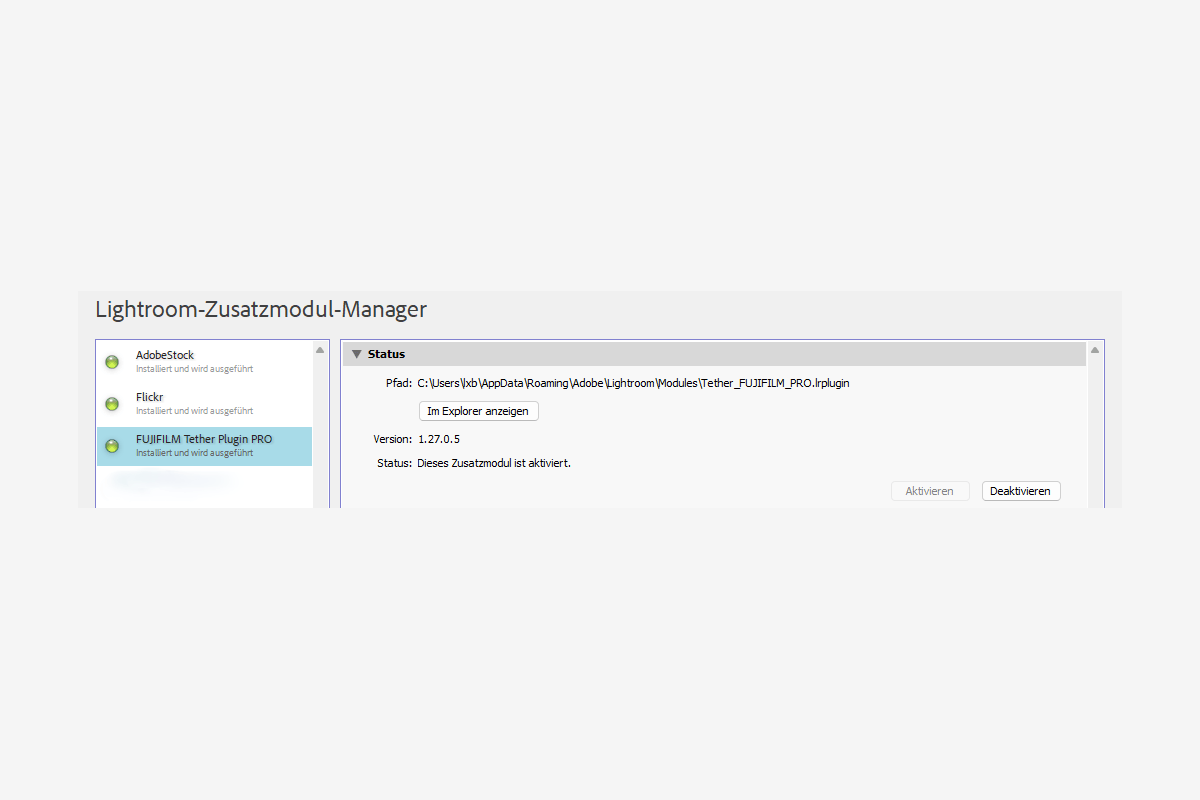The image size is (1200, 800).
Task: Click the text Dieses Zusatzmodul ist aktiviert
Action: 494,463
